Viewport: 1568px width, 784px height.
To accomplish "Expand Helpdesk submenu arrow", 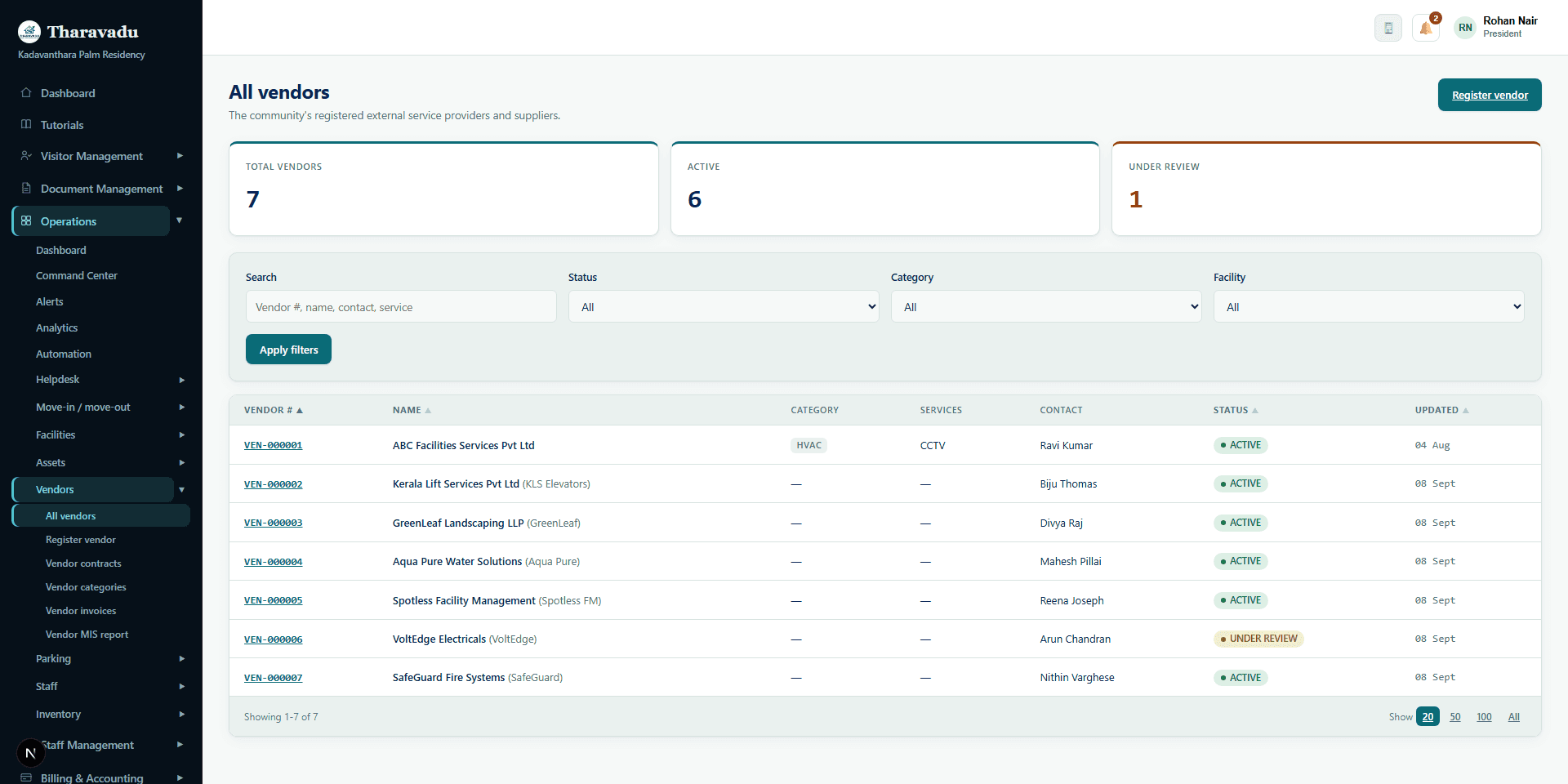I will click(182, 380).
